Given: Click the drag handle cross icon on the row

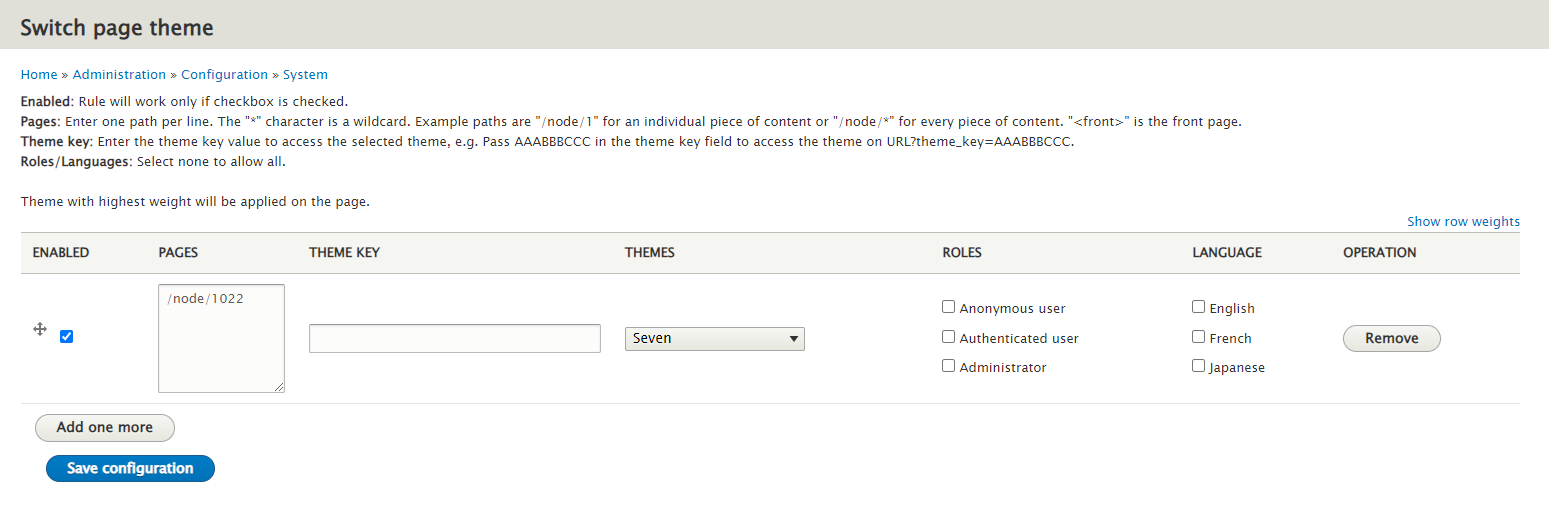Looking at the screenshot, I should (x=40, y=329).
